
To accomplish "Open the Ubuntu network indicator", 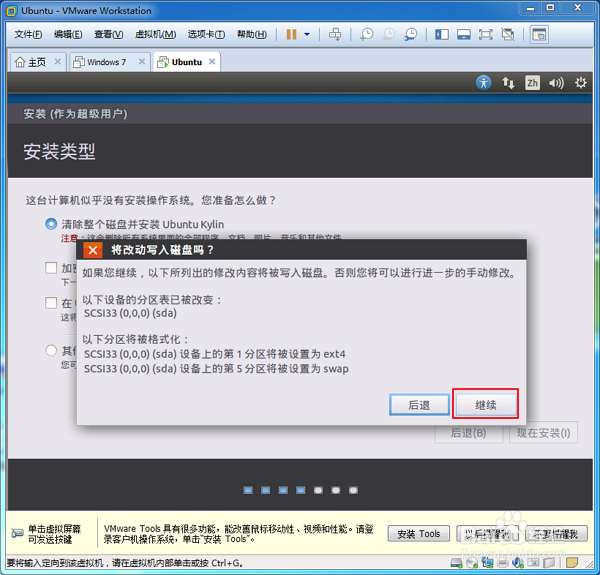I will (508, 83).
